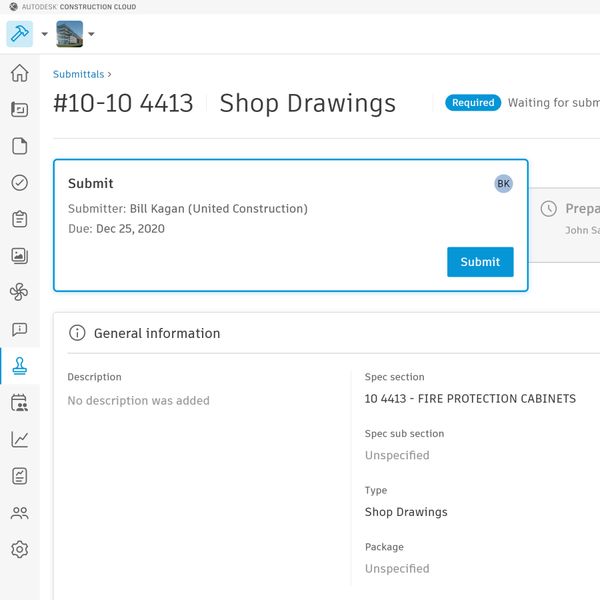Viewport: 600px width, 600px height.
Task: Open the Meetings calendar icon in sidebar
Action: tap(20, 403)
